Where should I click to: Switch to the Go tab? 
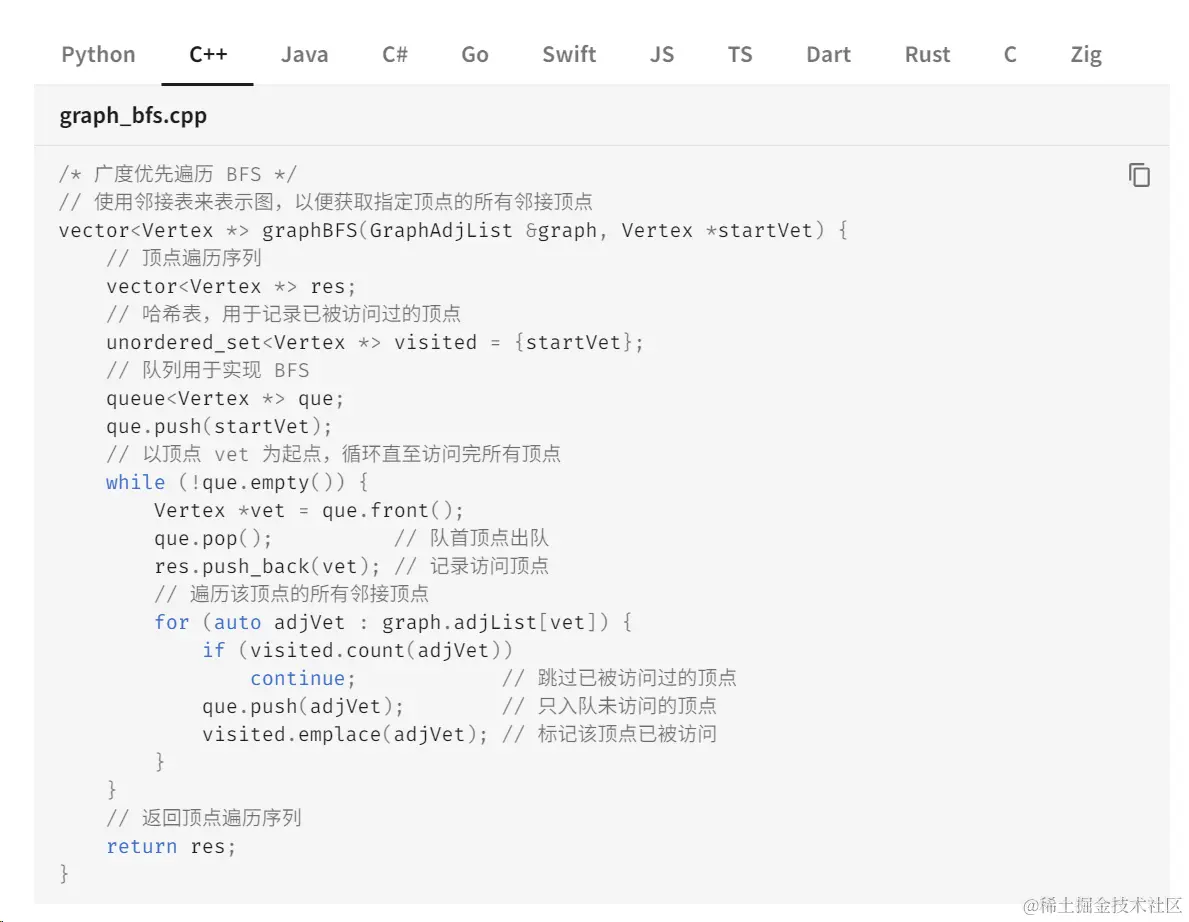click(474, 55)
